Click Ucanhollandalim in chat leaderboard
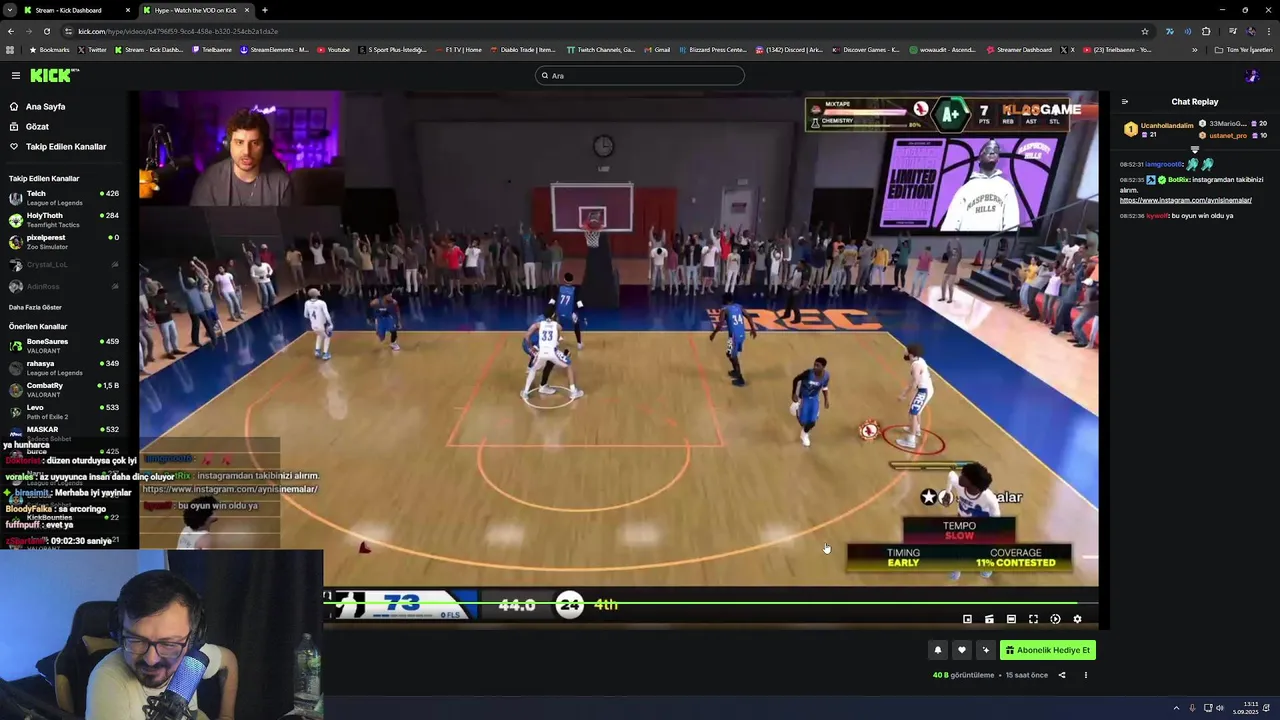This screenshot has height=720, width=1280. click(x=1167, y=126)
